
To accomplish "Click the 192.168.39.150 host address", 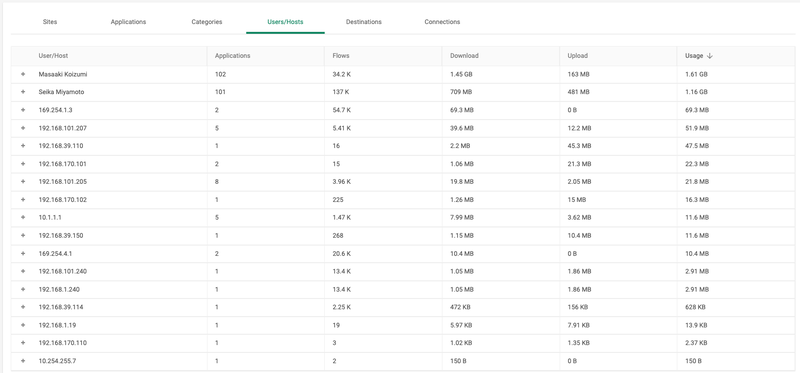I will point(61,235).
